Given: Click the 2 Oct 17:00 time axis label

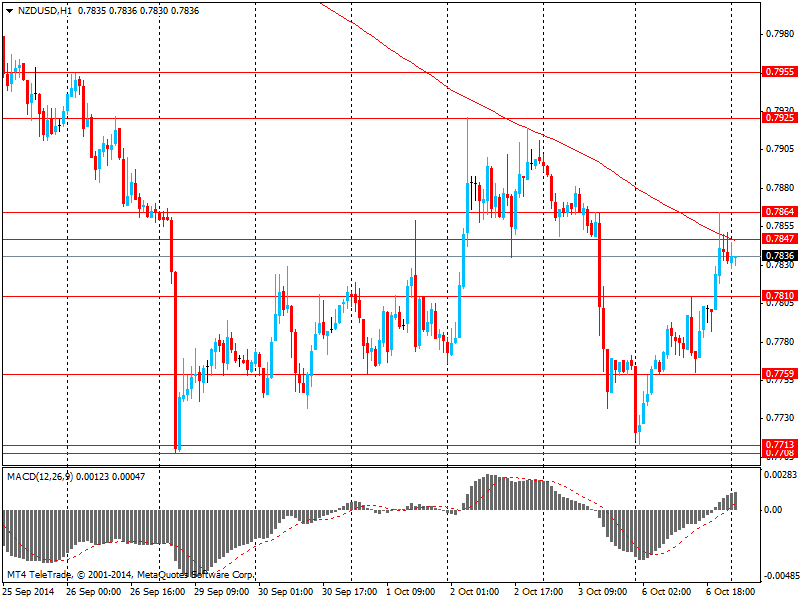Looking at the screenshot, I should point(539,592).
